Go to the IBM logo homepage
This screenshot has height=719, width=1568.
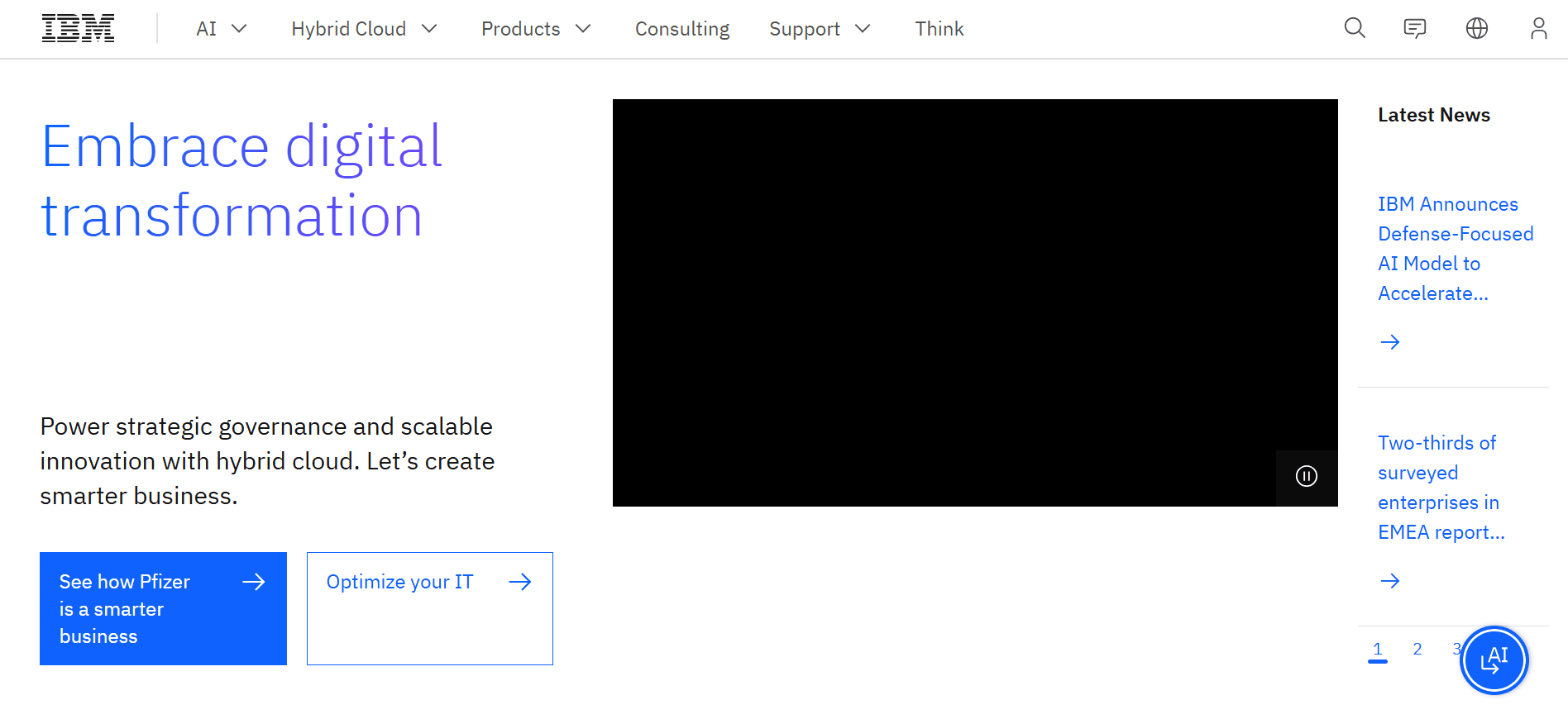click(78, 29)
